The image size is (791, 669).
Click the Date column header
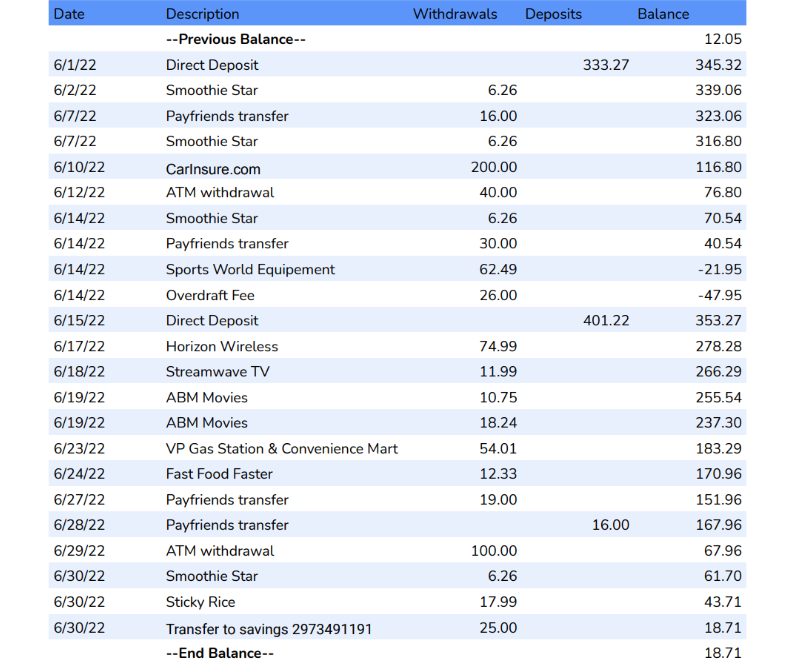tap(69, 14)
